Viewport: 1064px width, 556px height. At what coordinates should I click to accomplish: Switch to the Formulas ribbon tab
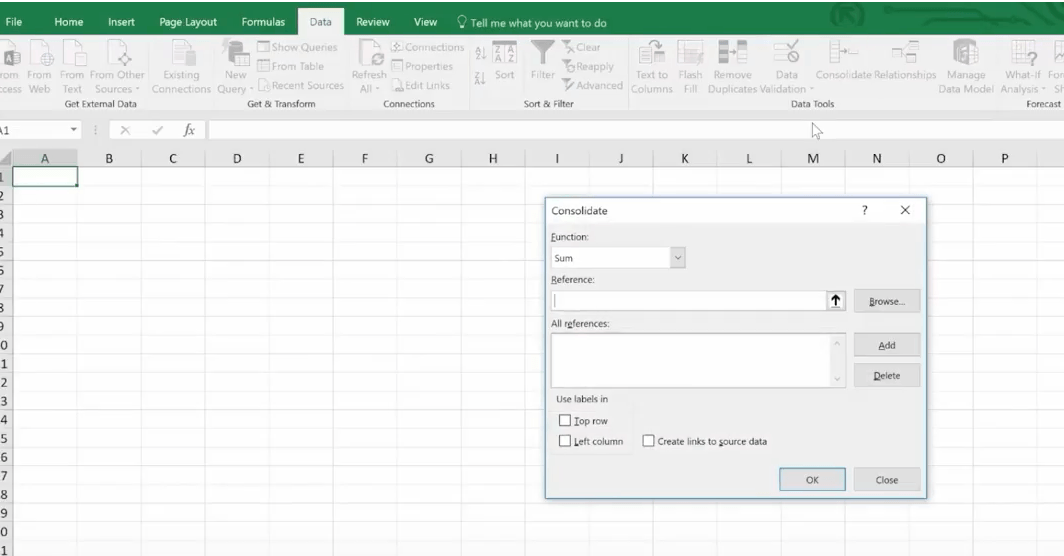click(263, 22)
